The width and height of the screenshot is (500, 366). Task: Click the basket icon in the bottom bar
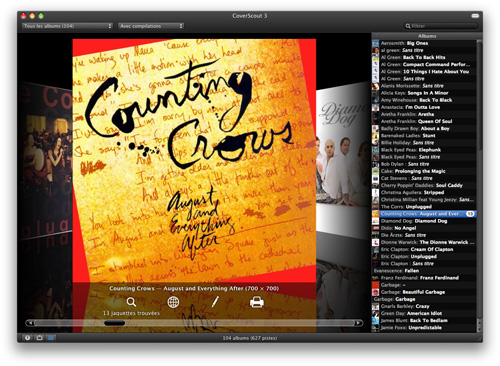(39, 338)
